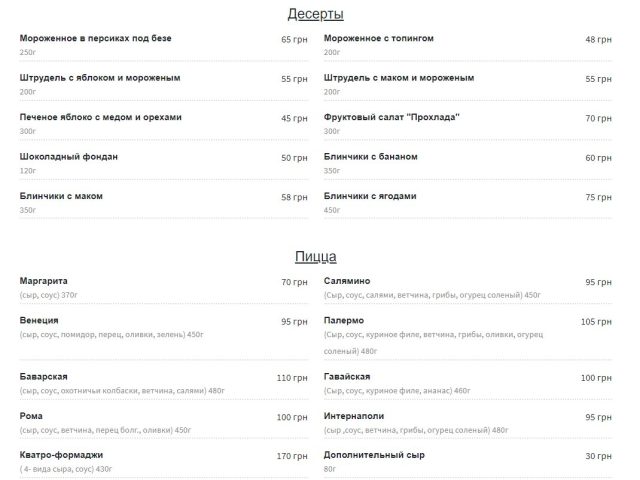640x480 pixels.
Task: Select Фруктовый салат "Прохлада" item
Action: (391, 118)
